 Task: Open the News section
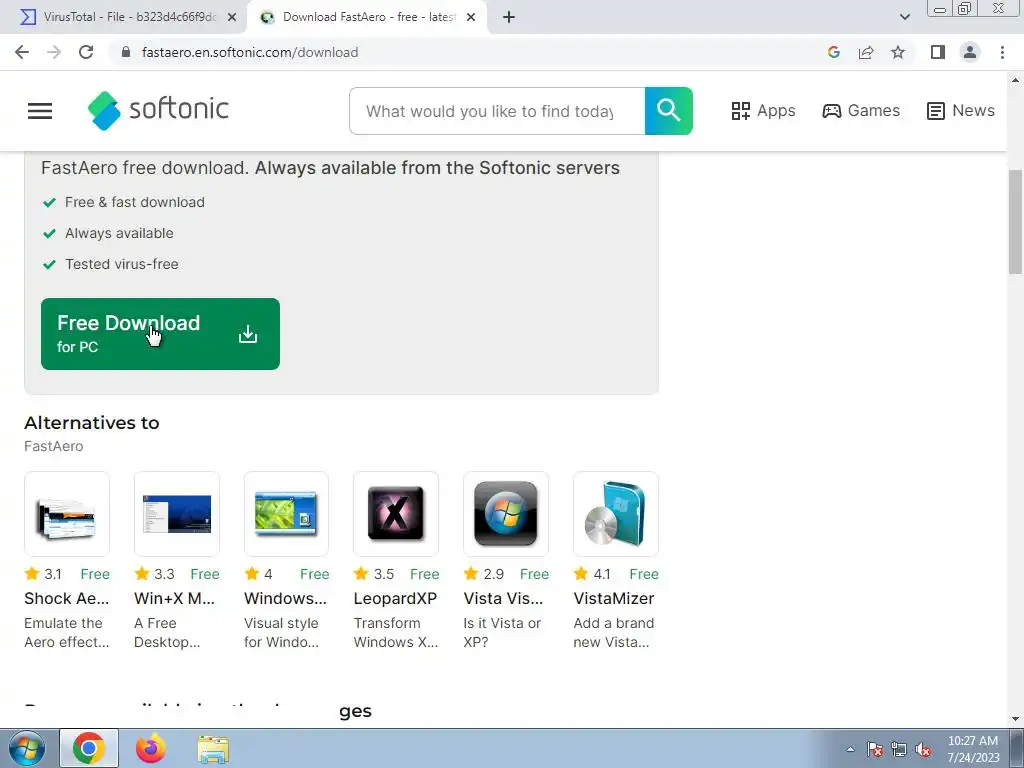pos(961,111)
